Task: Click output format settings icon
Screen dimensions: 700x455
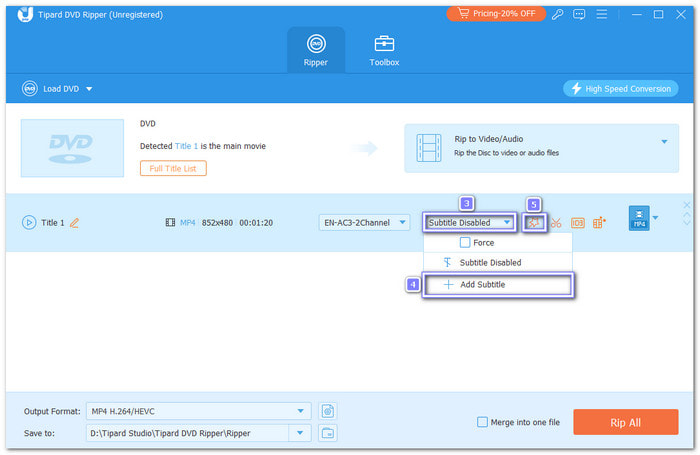Action: point(328,410)
